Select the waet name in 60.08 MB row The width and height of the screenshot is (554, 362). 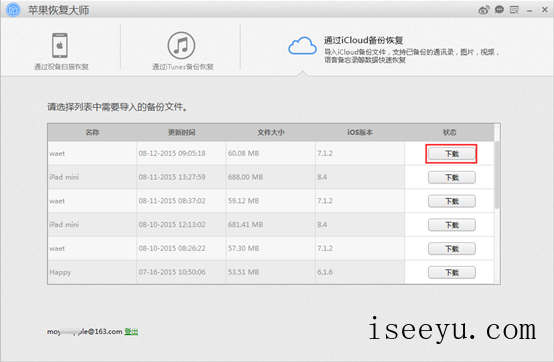pos(57,154)
